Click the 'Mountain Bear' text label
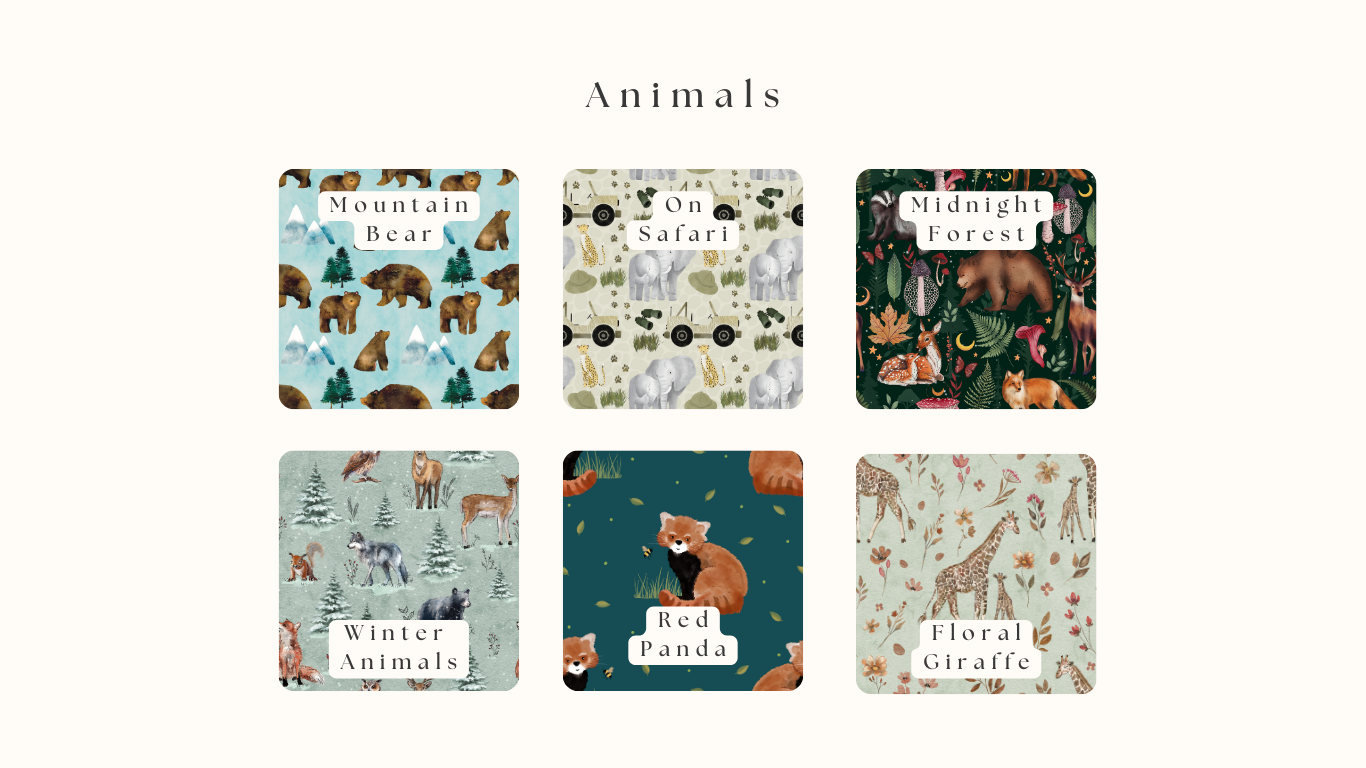The width and height of the screenshot is (1366, 768). click(399, 220)
